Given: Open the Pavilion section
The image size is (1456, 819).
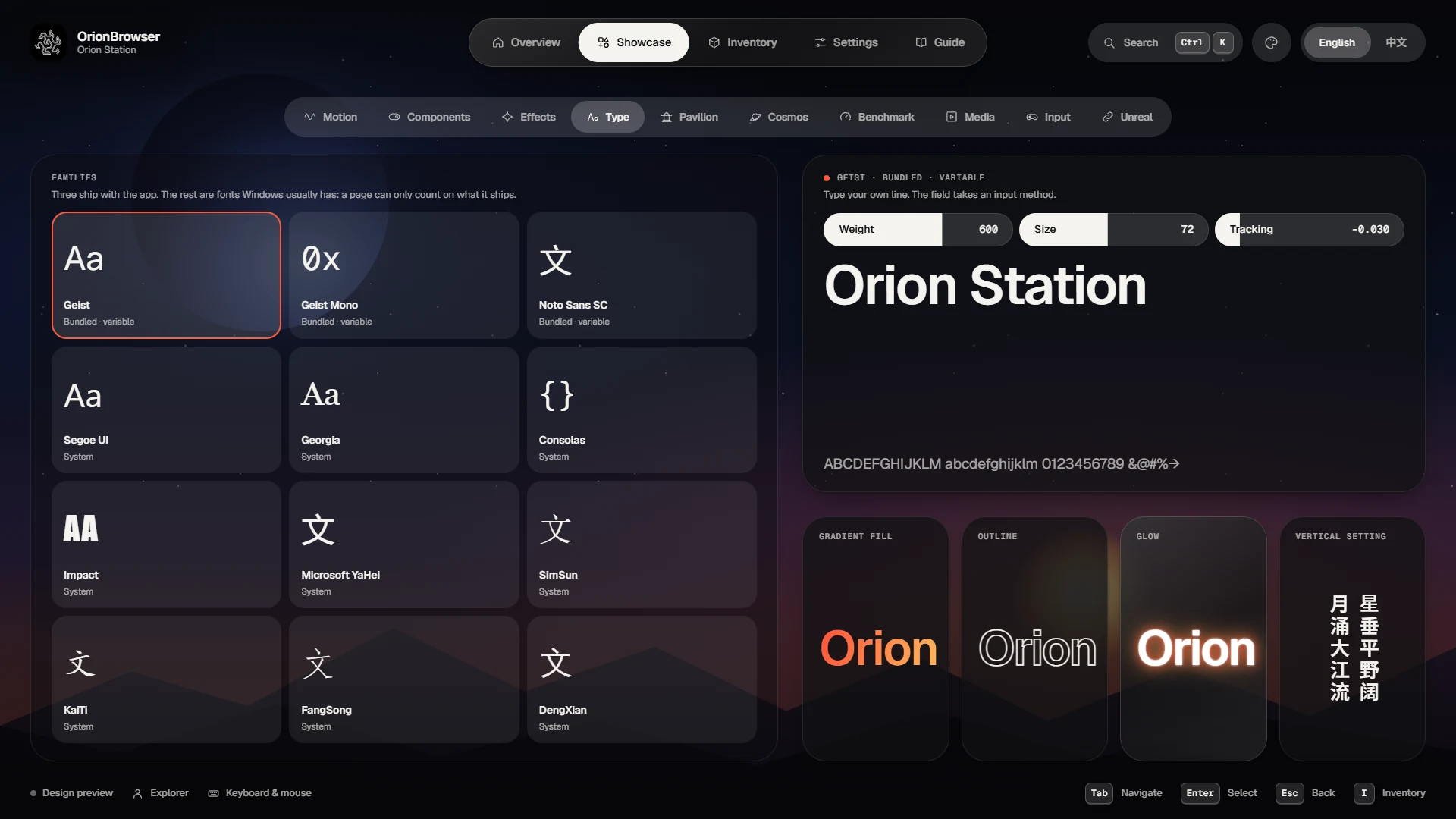Looking at the screenshot, I should pos(689,117).
